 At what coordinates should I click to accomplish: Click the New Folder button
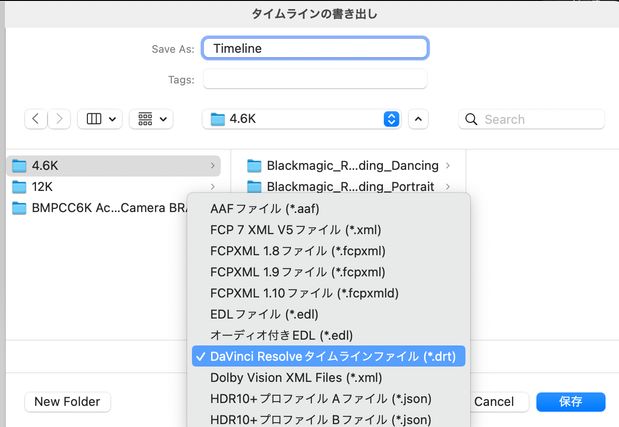[x=68, y=402]
